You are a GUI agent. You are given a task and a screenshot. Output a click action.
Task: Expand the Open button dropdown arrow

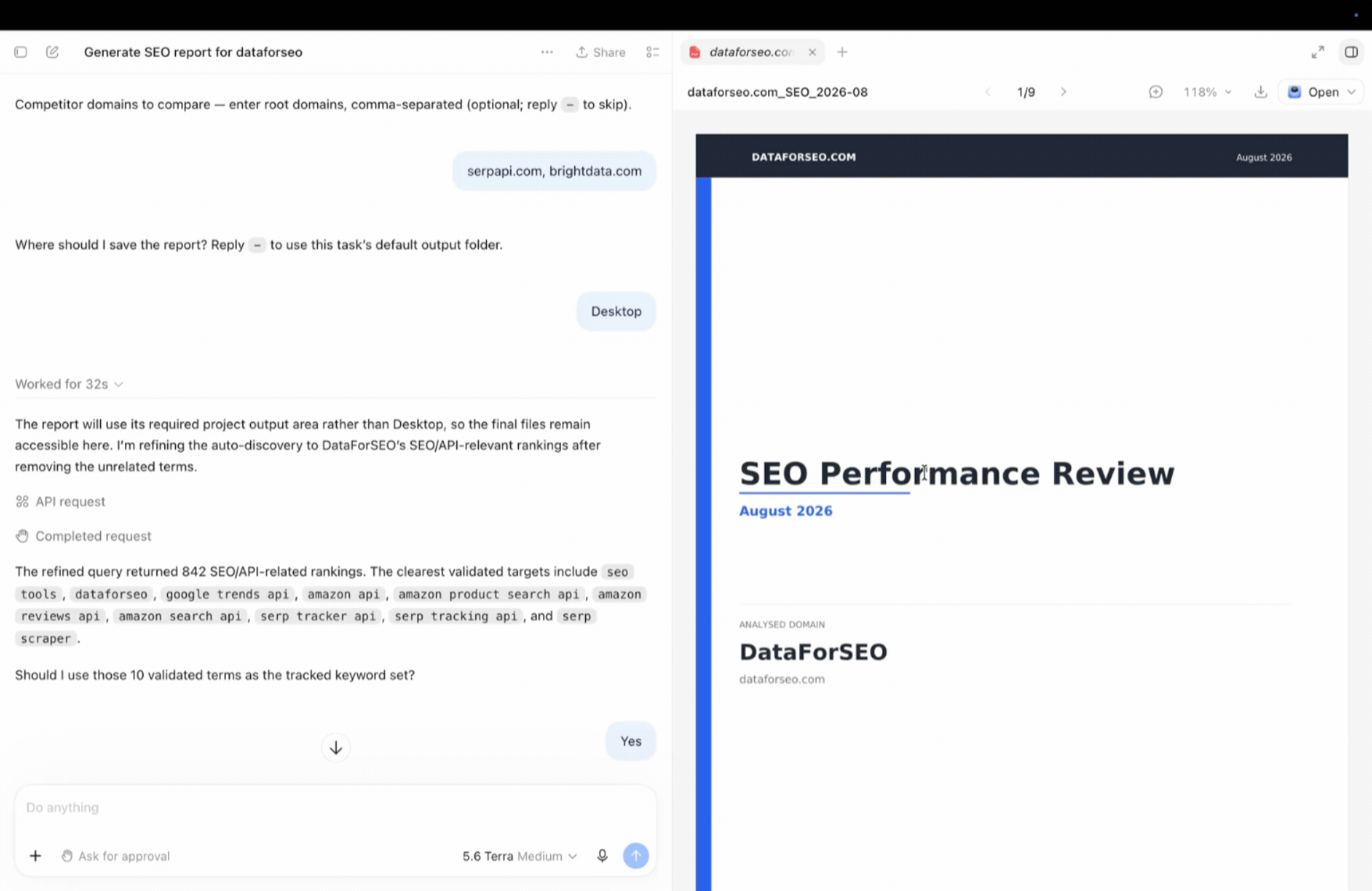click(x=1351, y=92)
